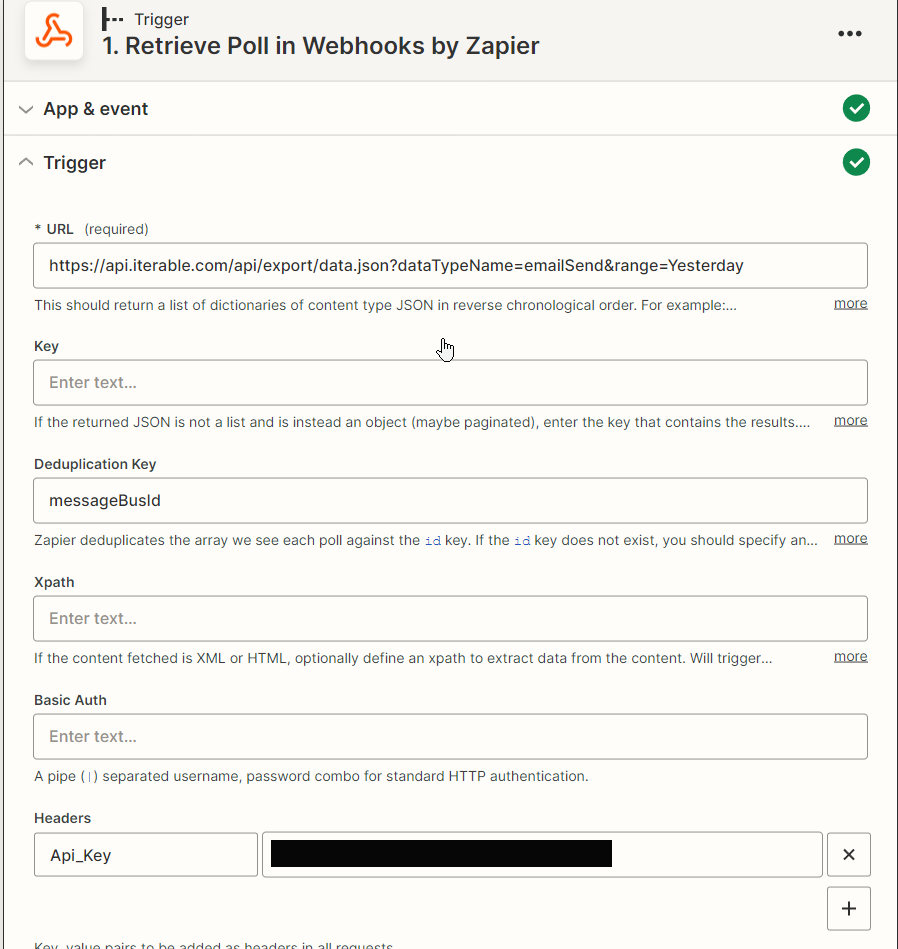Click the URL input field

[450, 266]
